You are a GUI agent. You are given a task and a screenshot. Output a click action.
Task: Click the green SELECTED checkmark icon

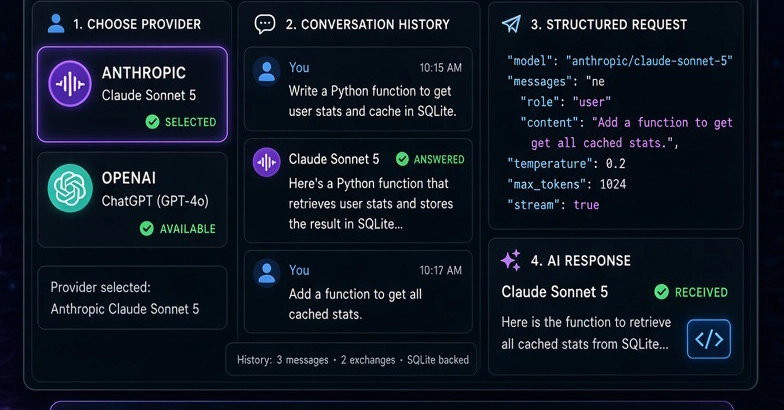(x=152, y=122)
